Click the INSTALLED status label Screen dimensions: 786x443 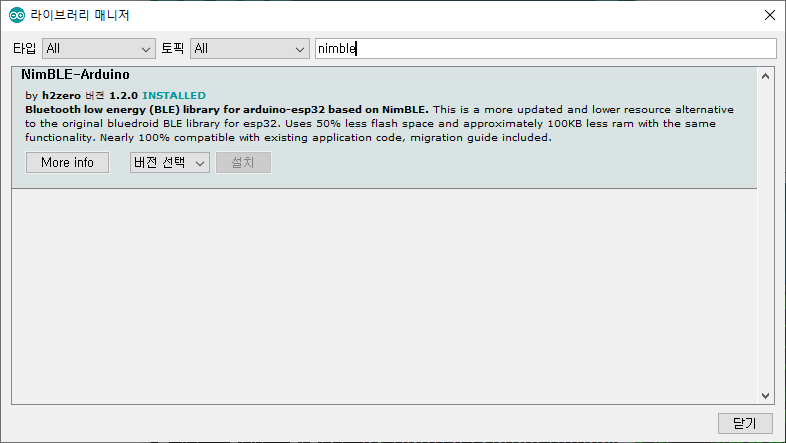[x=174, y=95]
